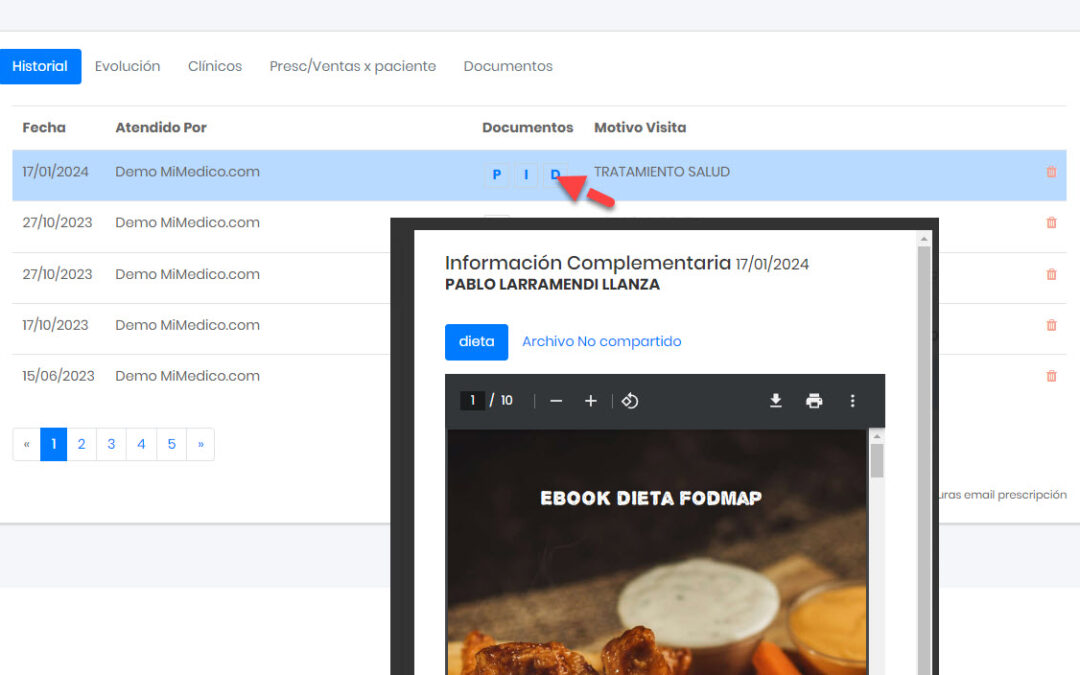
Task: Delete the 17/01/2024 visit record
Action: [x=1051, y=172]
